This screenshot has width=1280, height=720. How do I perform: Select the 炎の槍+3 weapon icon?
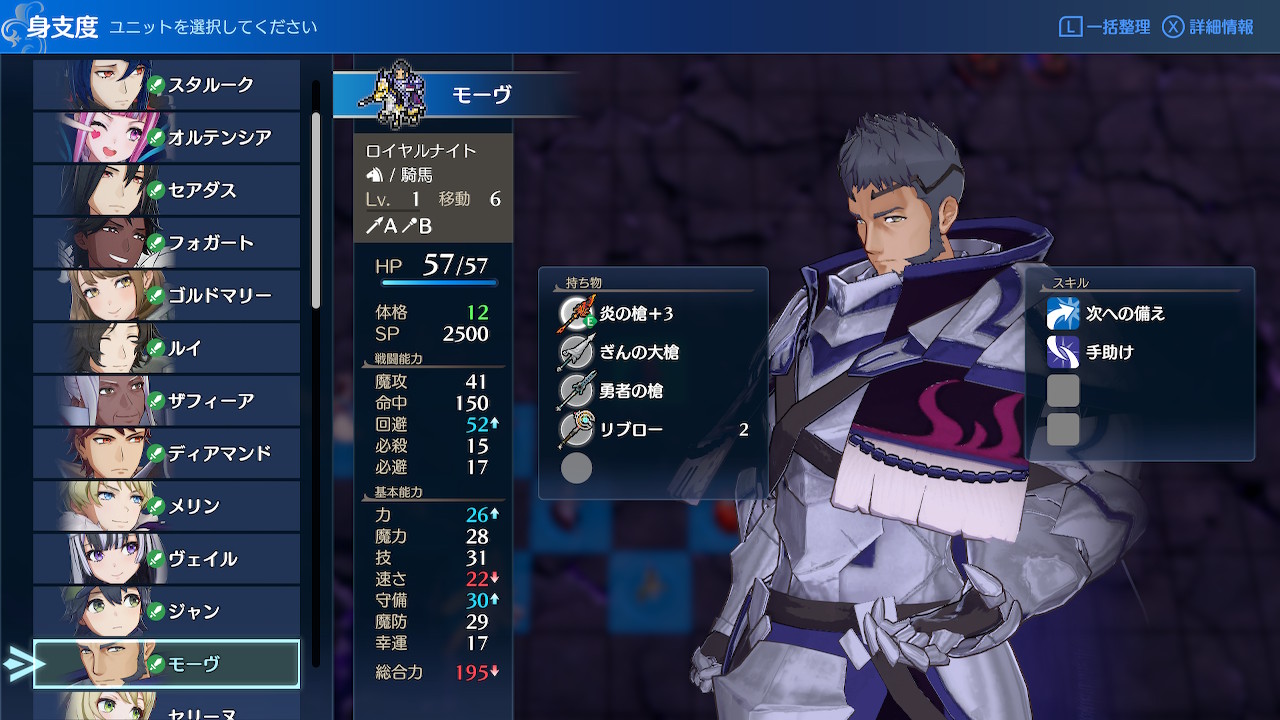click(577, 314)
